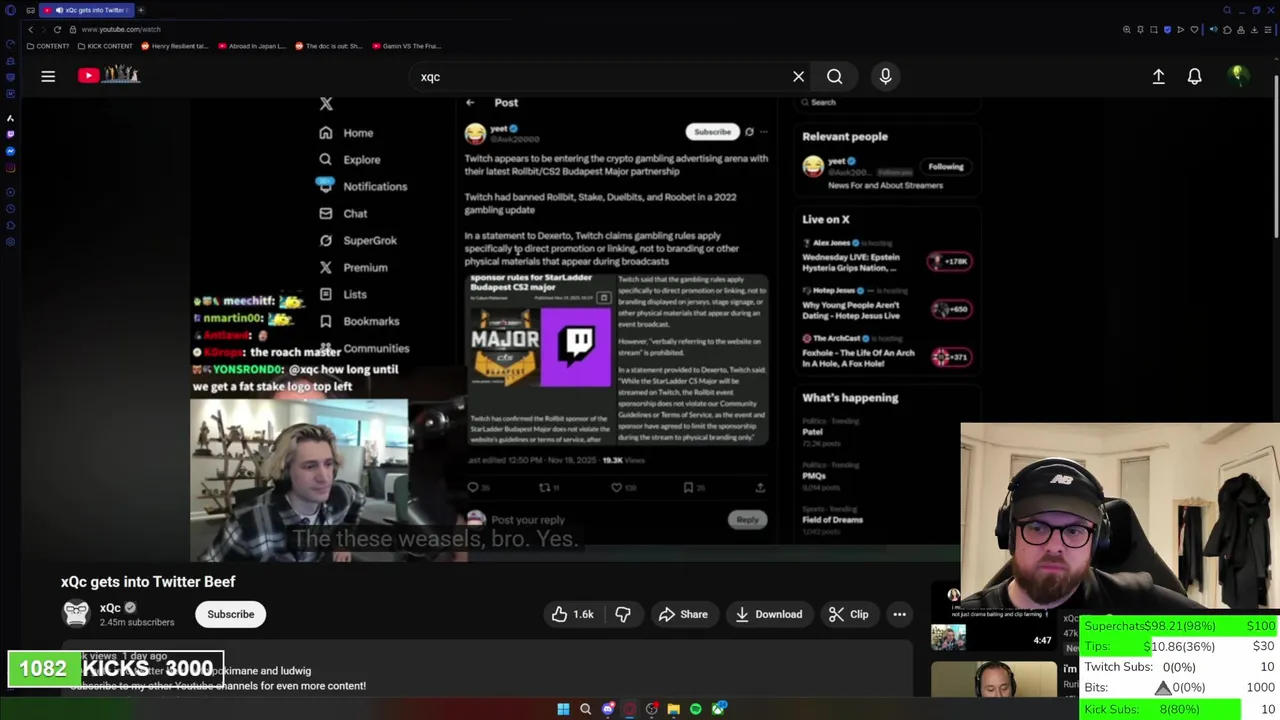1280x720 pixels.
Task: Open the snapshot capture toolbar icon
Action: coord(1153,30)
